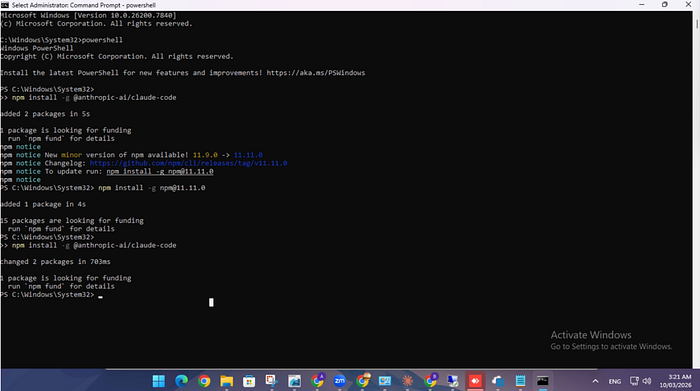
Task: Click the '15 packages are looking for funding' line
Action: click(x=72, y=220)
